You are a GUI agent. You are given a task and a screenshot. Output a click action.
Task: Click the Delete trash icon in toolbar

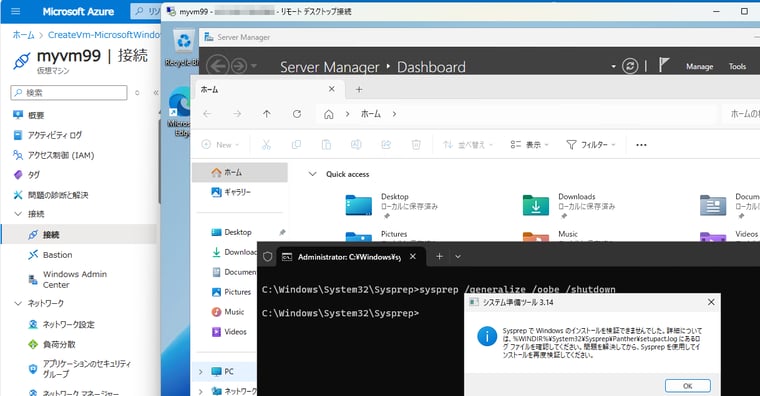point(416,144)
